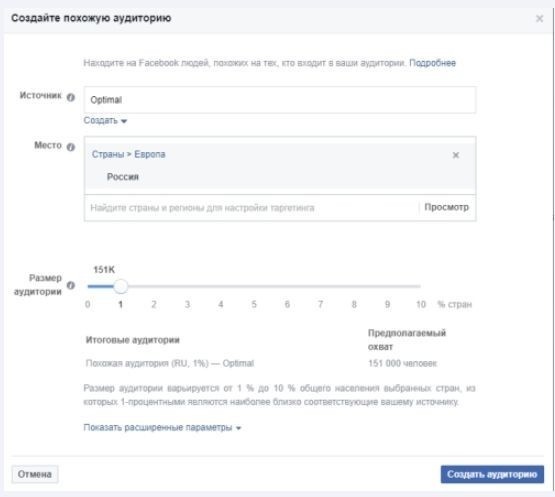The image size is (555, 497).
Task: Open the Подробнее link
Action: (x=432, y=63)
